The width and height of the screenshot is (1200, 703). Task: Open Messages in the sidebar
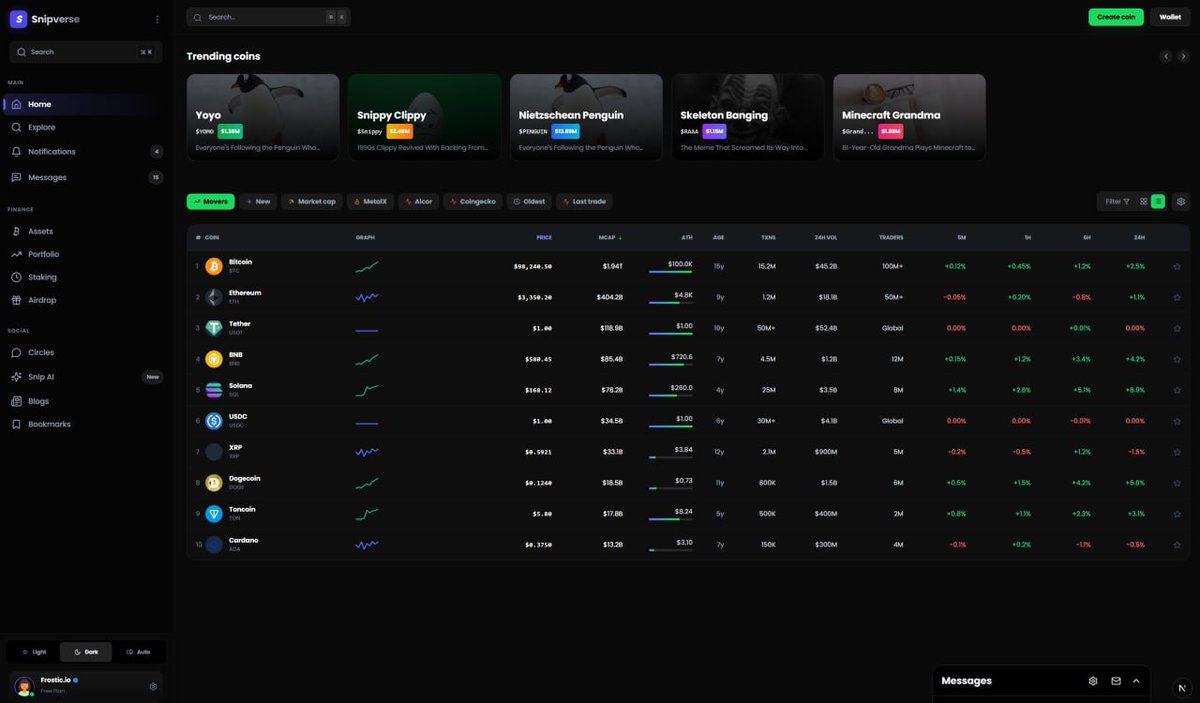click(82, 177)
